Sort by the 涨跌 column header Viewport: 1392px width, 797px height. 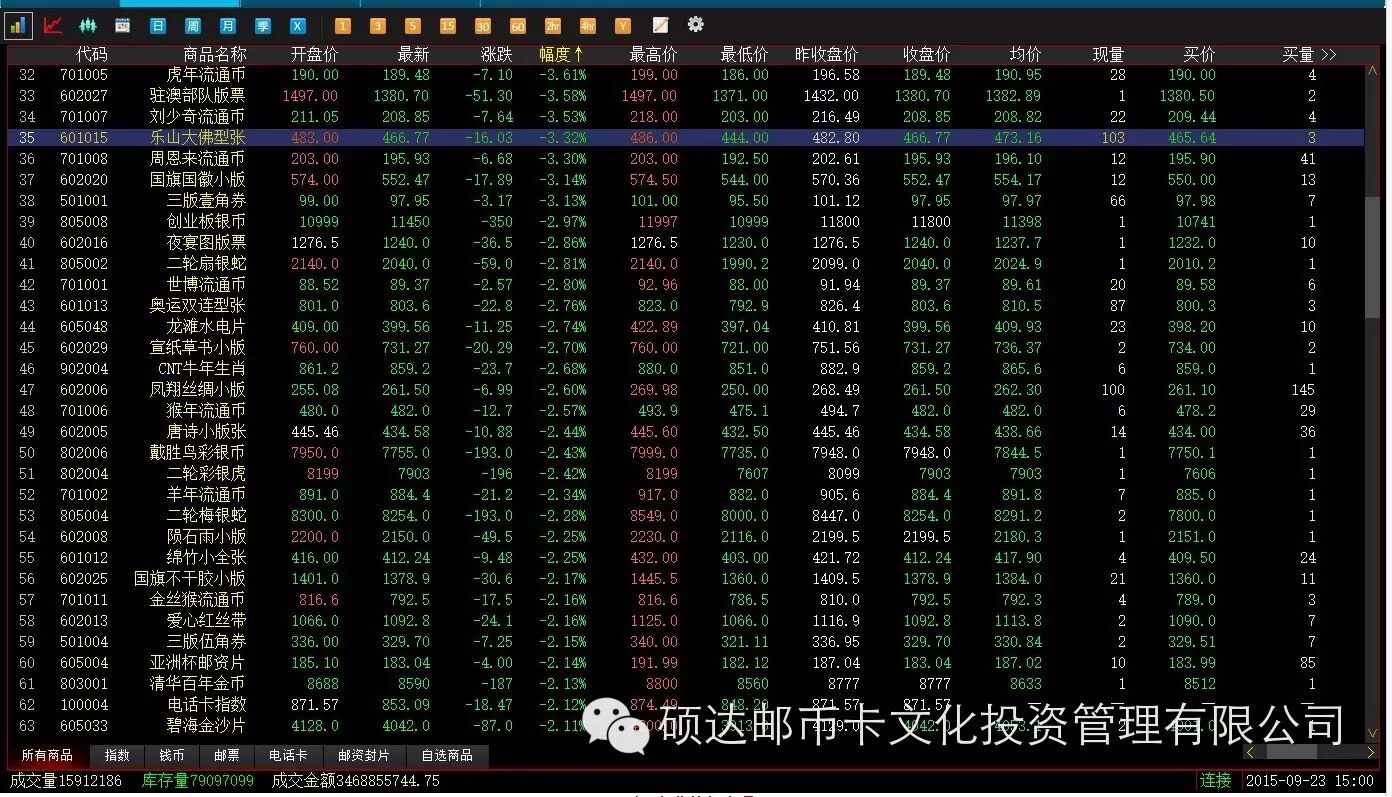click(496, 54)
